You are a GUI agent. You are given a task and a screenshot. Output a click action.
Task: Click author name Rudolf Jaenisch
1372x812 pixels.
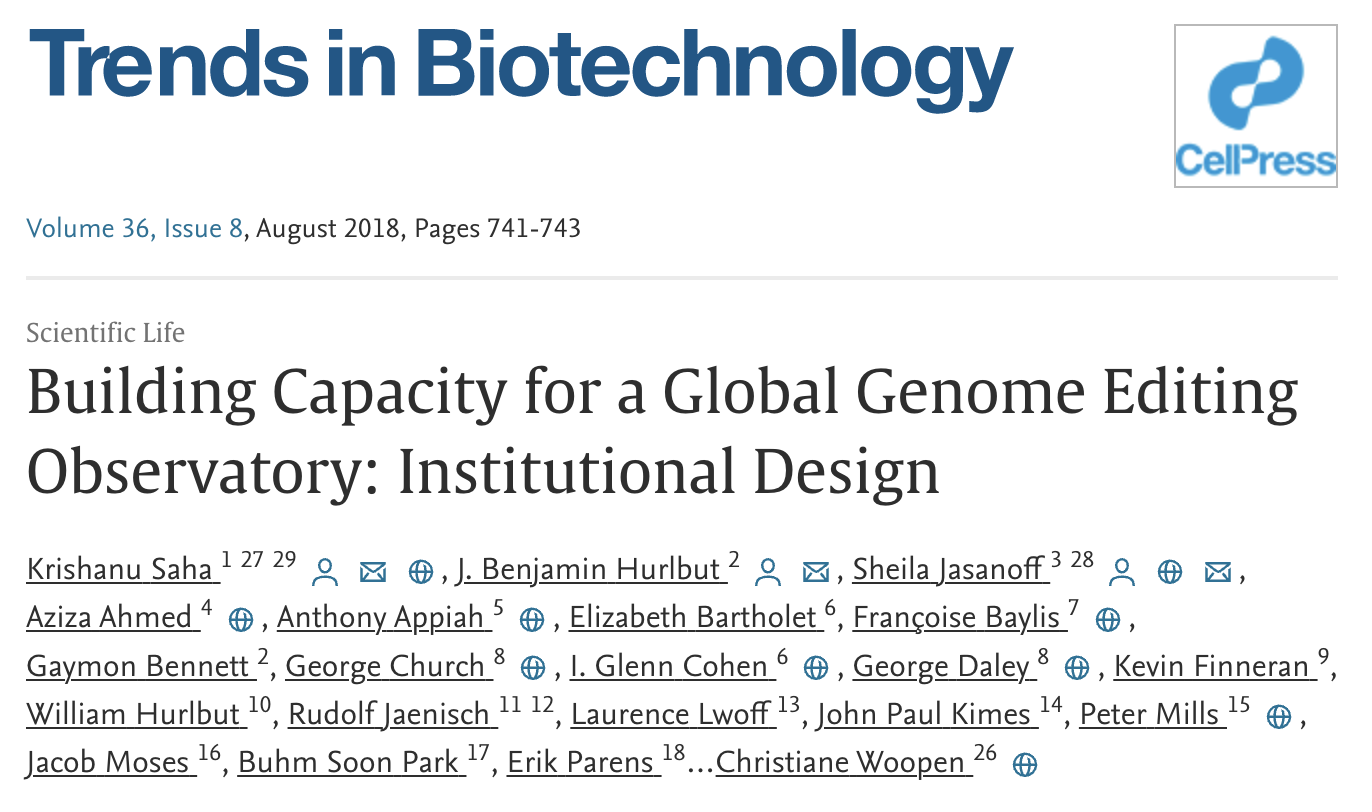(x=390, y=715)
